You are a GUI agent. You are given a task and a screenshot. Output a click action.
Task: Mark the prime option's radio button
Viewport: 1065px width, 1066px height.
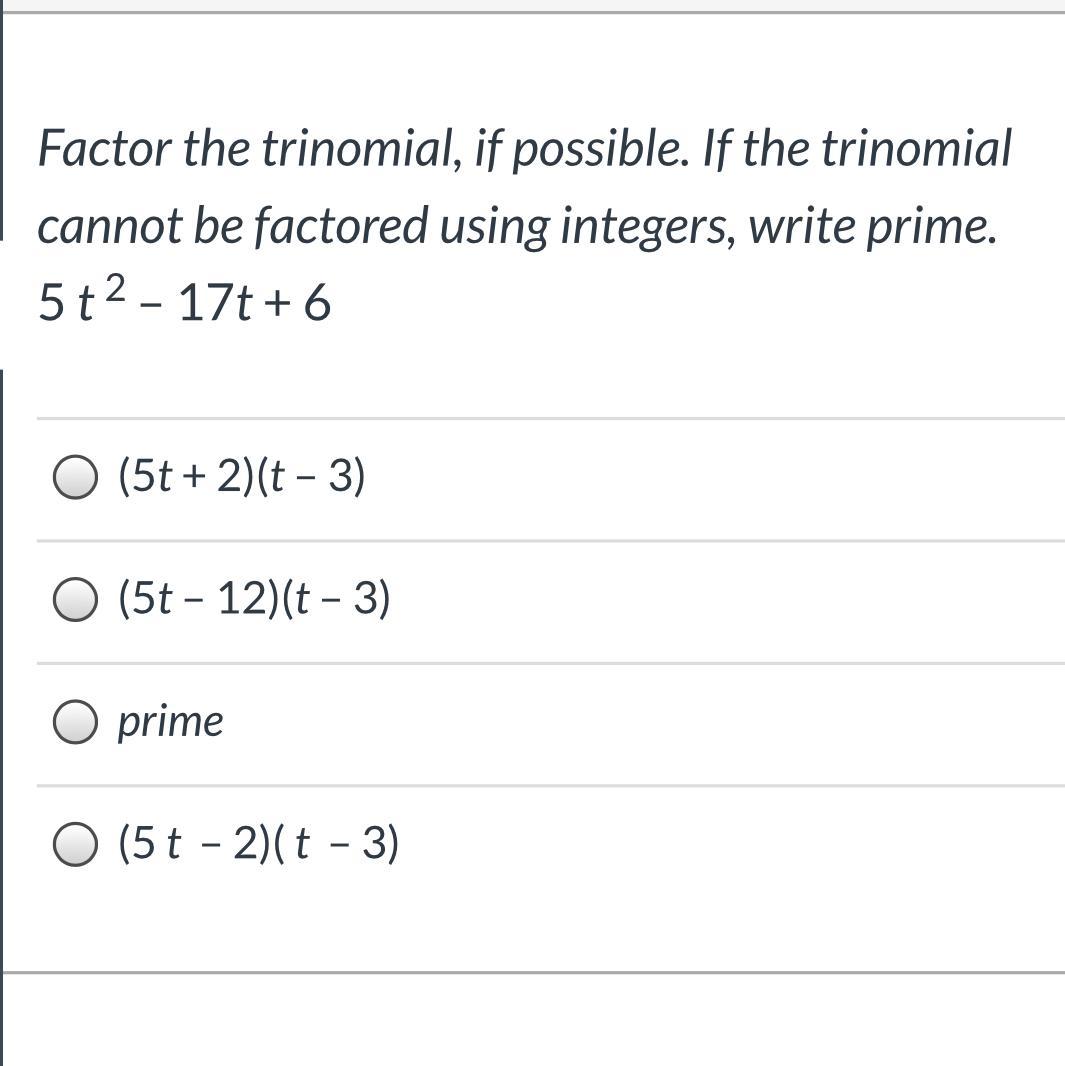pyautogui.click(x=75, y=722)
